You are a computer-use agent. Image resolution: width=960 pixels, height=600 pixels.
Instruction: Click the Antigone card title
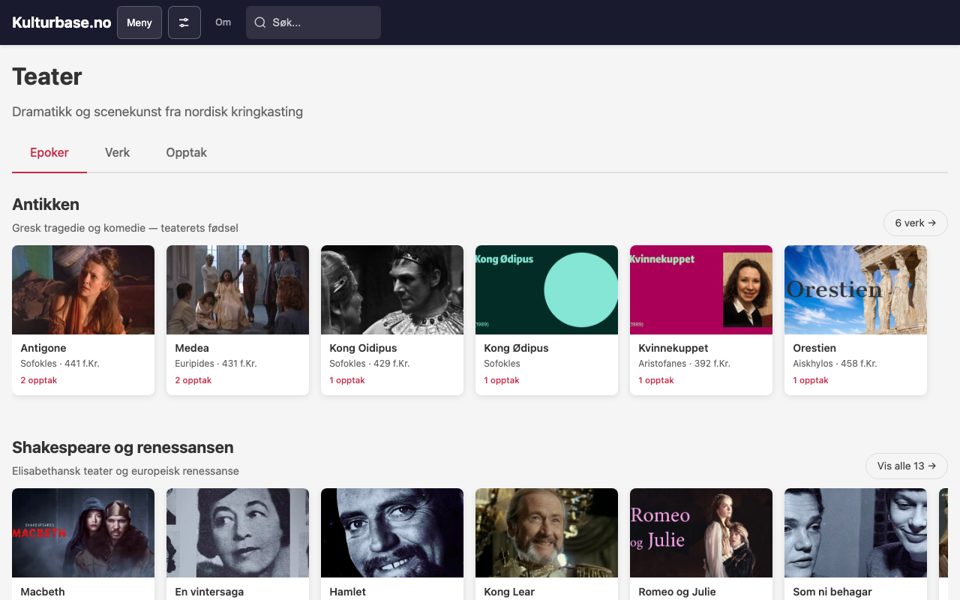pos(43,348)
